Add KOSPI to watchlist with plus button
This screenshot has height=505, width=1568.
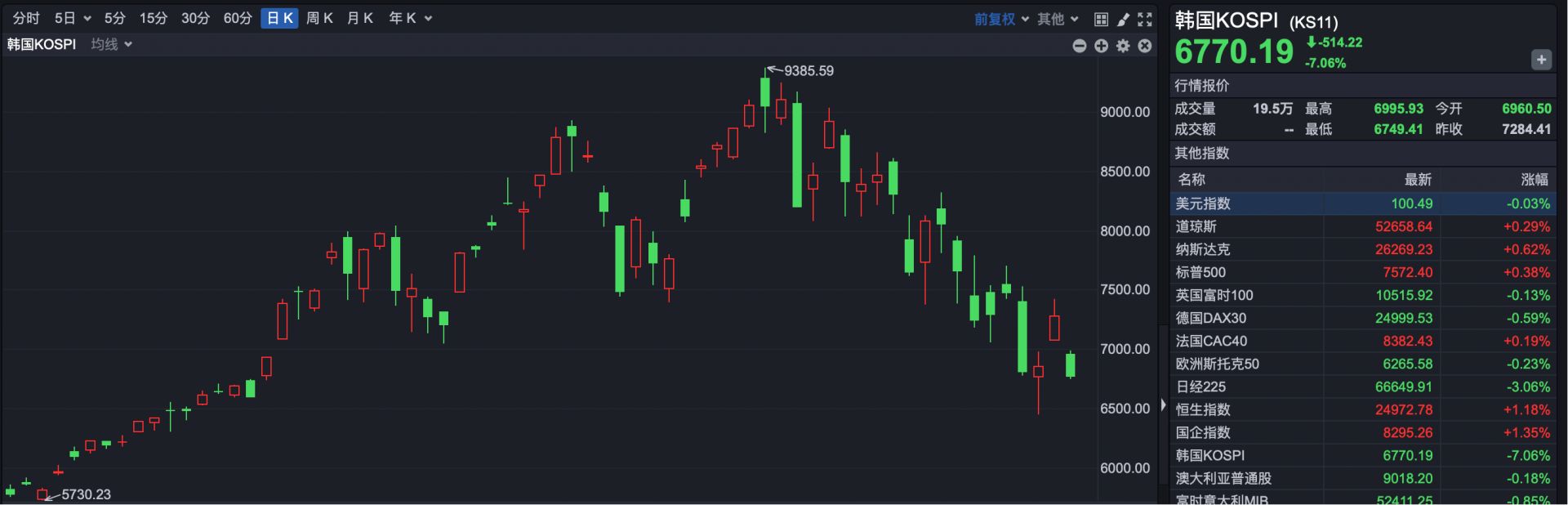(x=1541, y=60)
